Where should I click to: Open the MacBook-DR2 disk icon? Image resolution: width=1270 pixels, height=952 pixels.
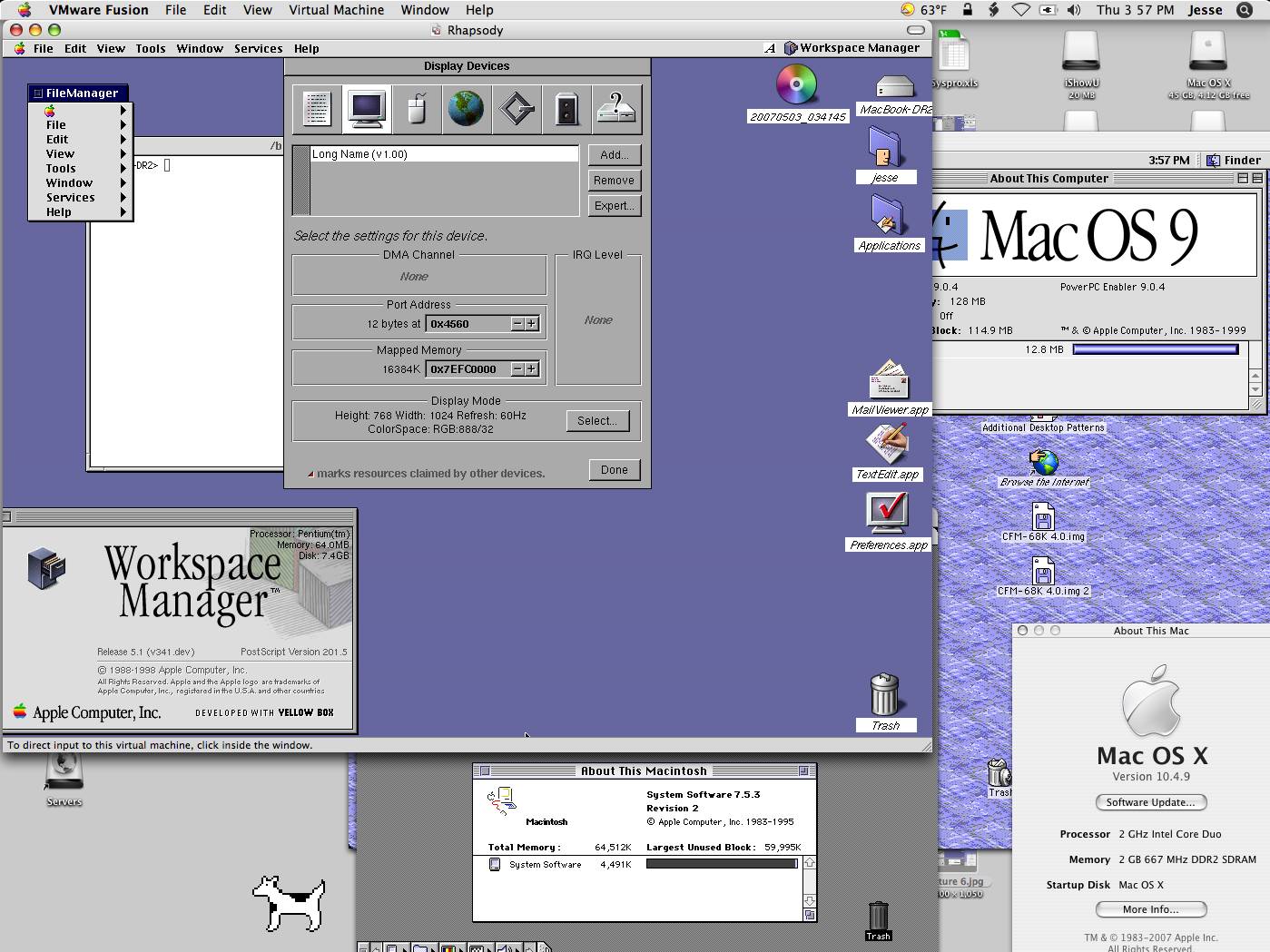pos(894,87)
